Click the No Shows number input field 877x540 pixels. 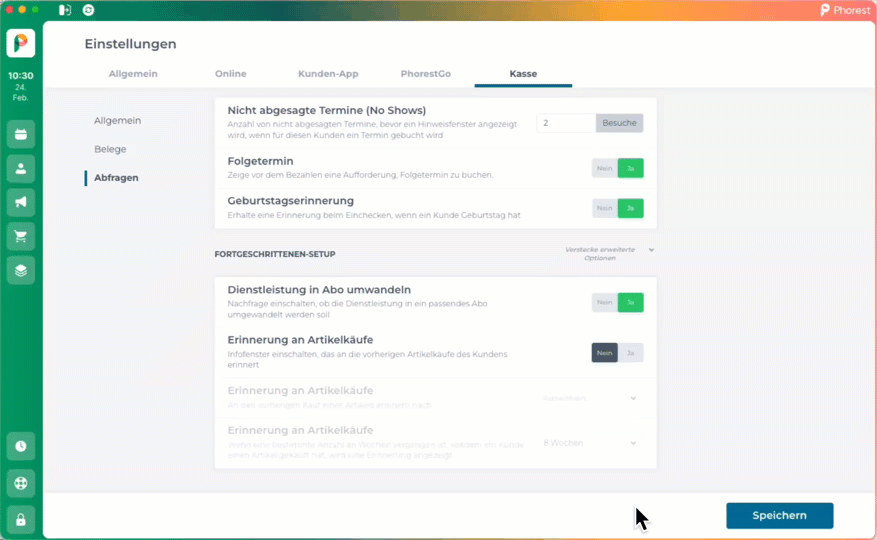tap(566, 123)
